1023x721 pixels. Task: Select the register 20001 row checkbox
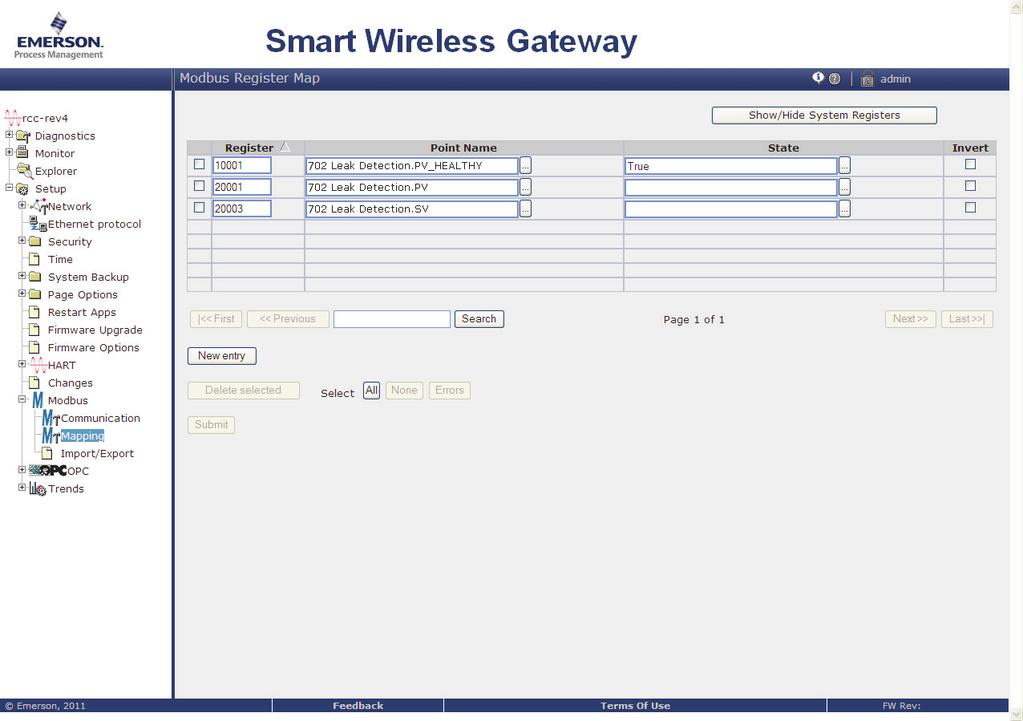click(199, 186)
